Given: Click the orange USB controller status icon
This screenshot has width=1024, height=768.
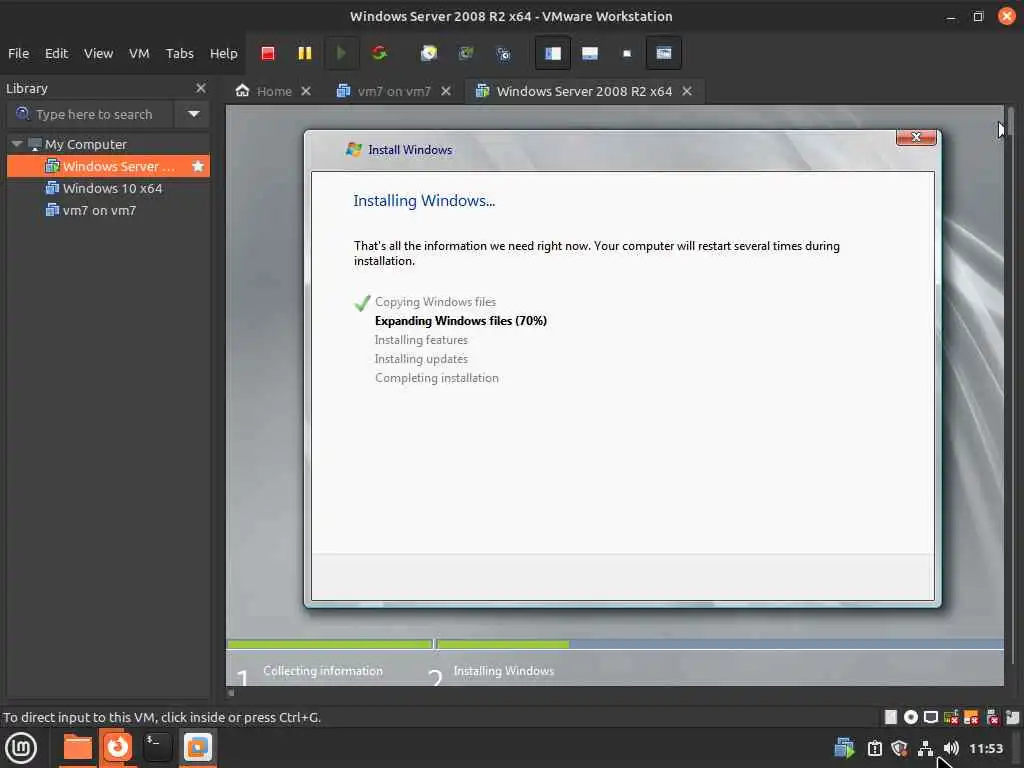Looking at the screenshot, I should [x=971, y=717].
